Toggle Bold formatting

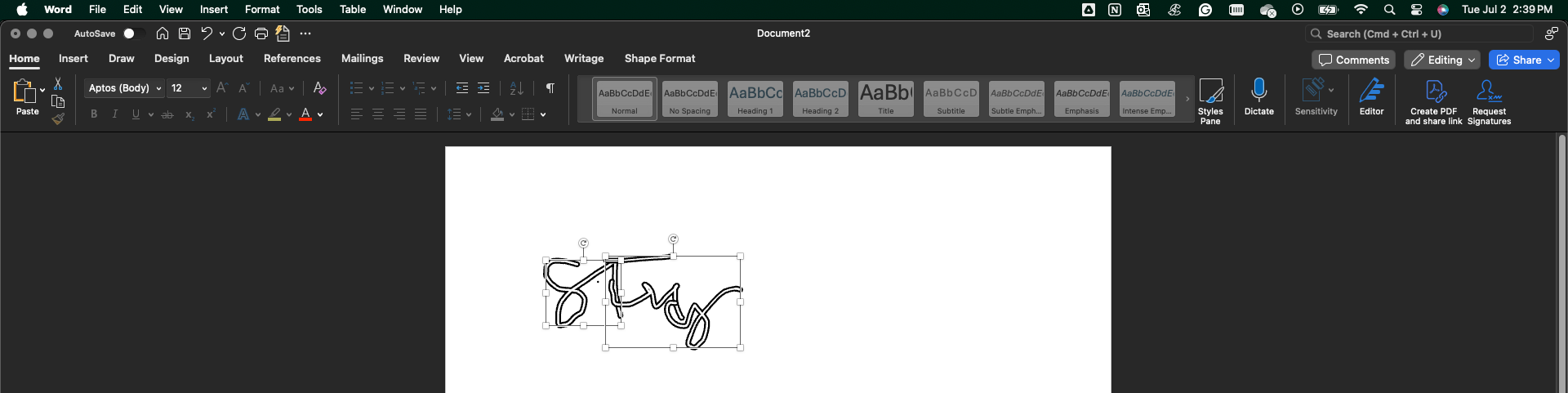[94, 114]
